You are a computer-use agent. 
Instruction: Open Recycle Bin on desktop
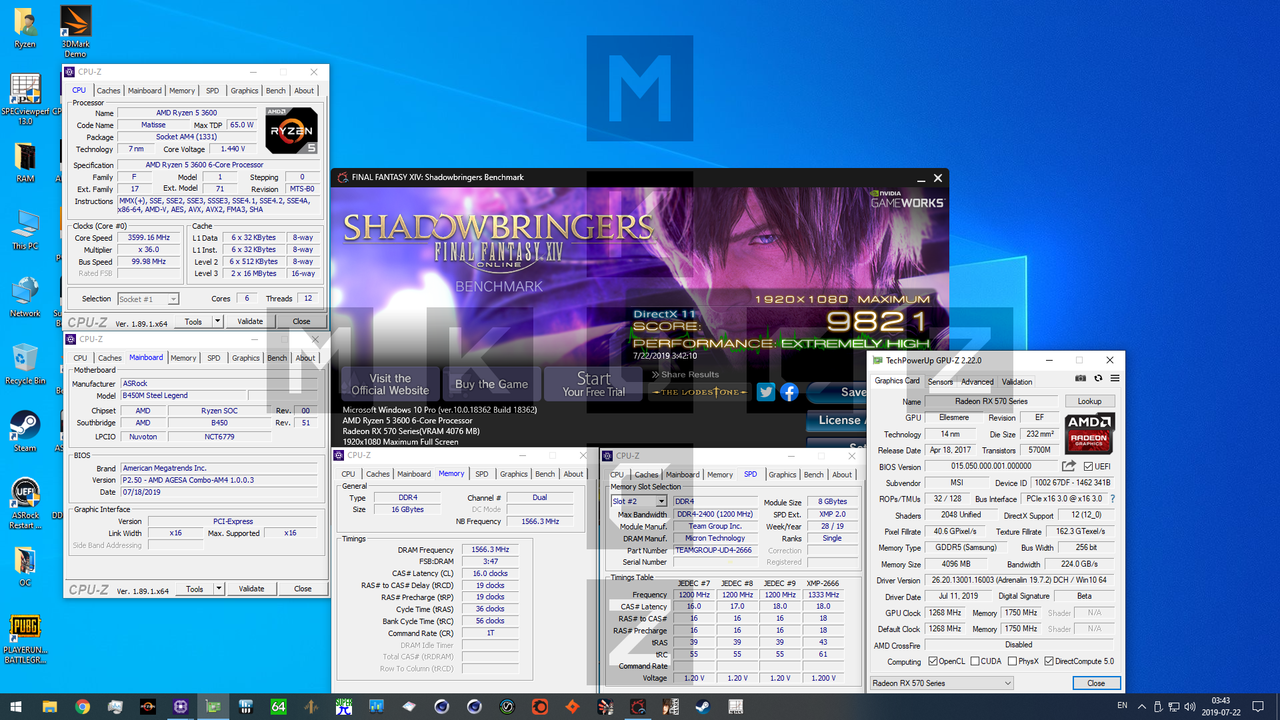(x=25, y=365)
